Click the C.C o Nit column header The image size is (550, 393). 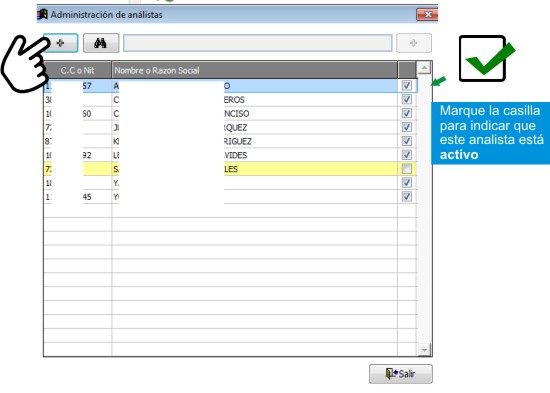(x=78, y=70)
